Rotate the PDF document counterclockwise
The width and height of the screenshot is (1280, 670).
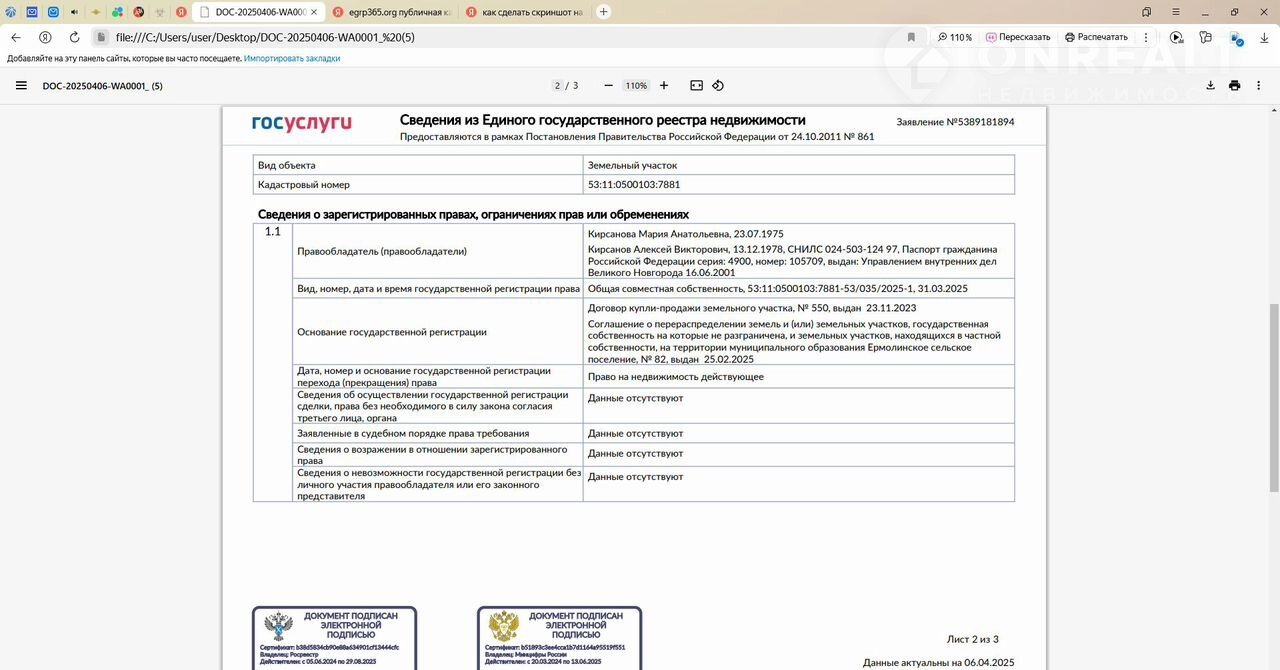point(718,86)
